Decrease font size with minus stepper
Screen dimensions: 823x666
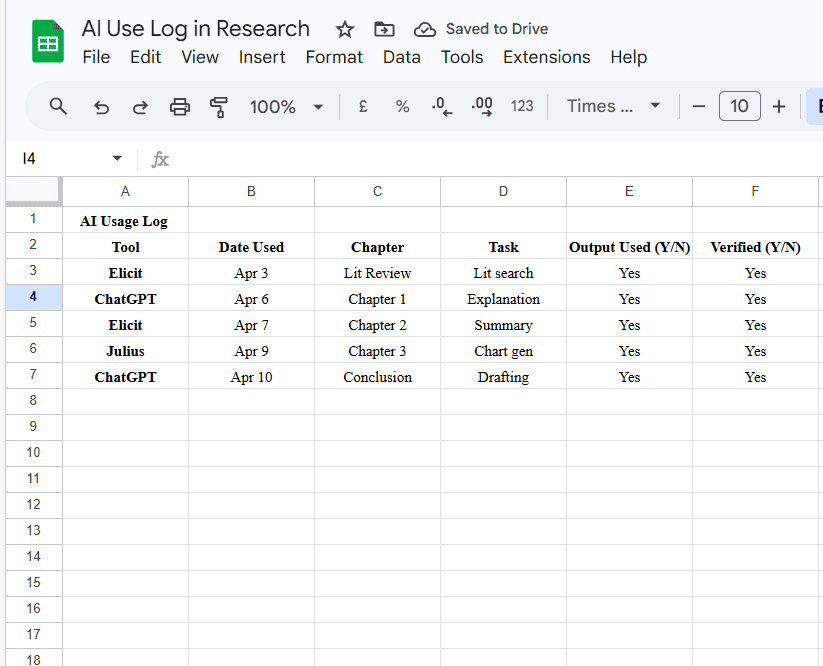pos(698,105)
